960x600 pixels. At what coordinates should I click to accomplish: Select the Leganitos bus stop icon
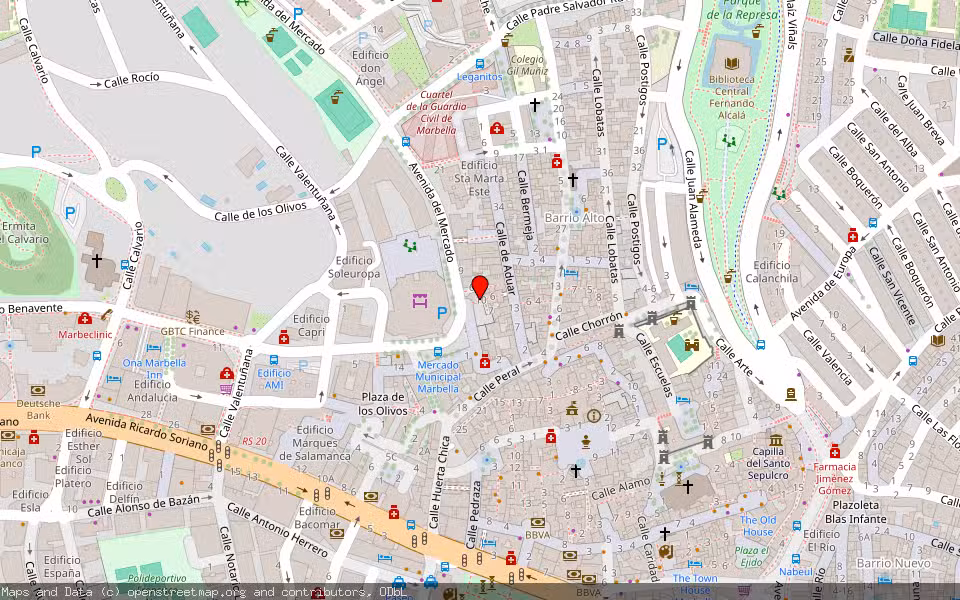point(480,64)
